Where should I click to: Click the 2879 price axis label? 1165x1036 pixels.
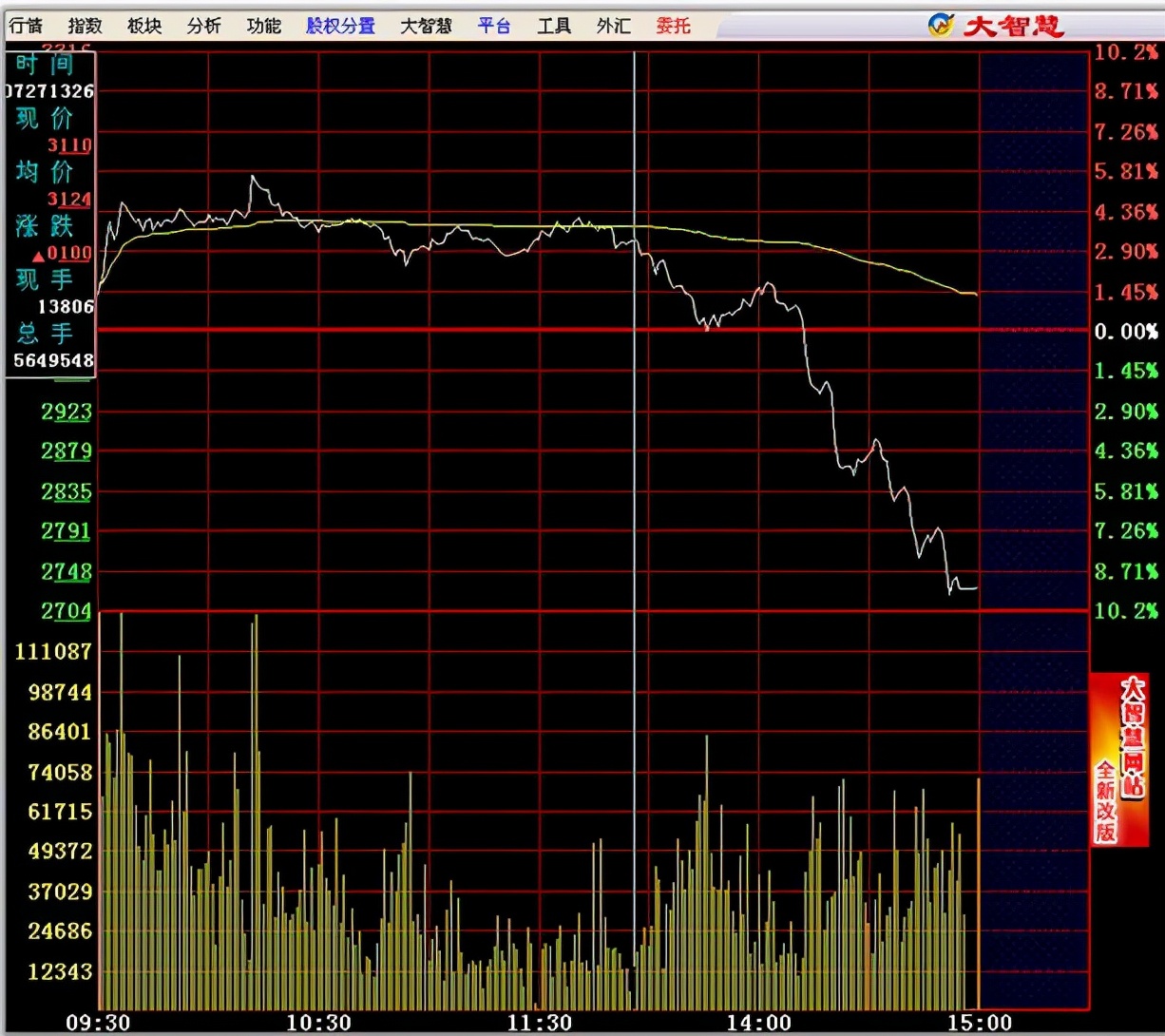pos(67,451)
